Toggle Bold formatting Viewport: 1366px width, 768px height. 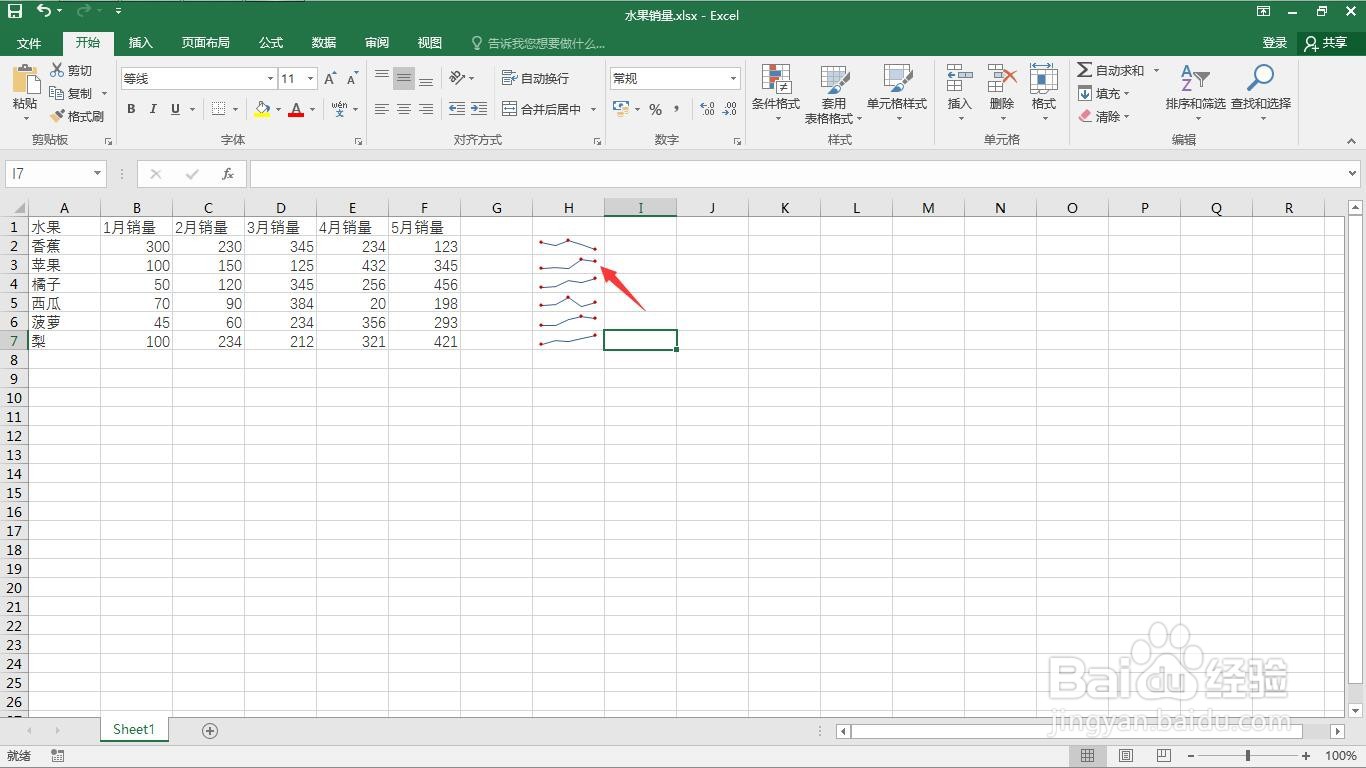click(x=131, y=109)
